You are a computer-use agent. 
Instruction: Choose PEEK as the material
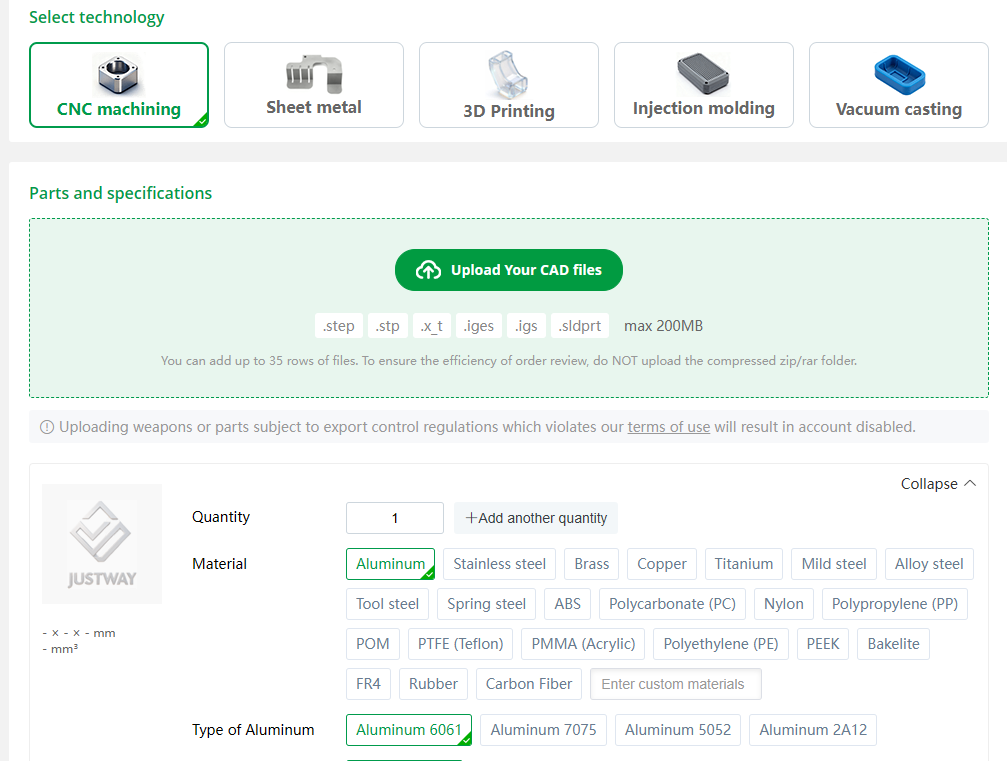(823, 644)
